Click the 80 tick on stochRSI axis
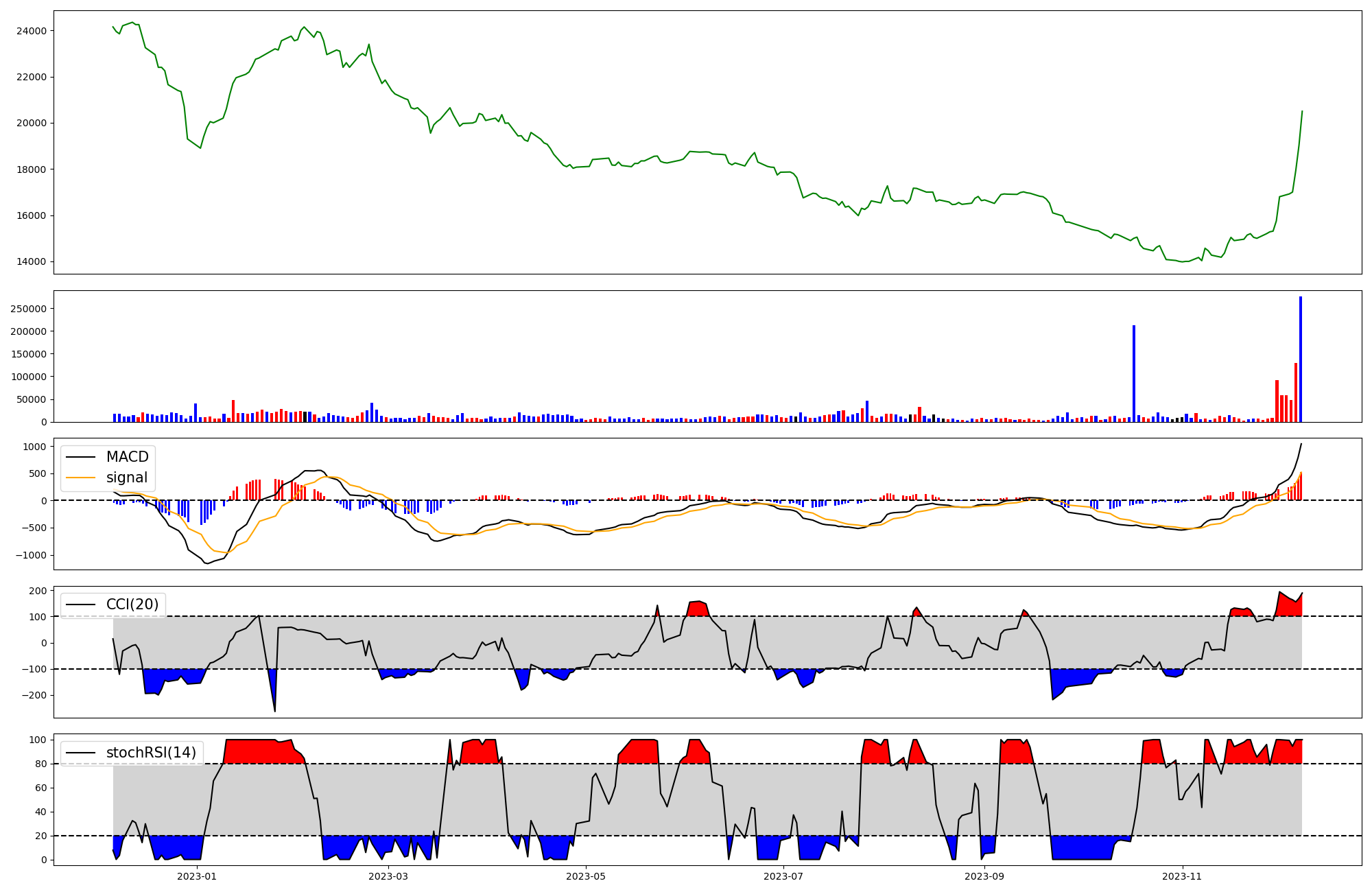The image size is (1372, 892). click(41, 764)
